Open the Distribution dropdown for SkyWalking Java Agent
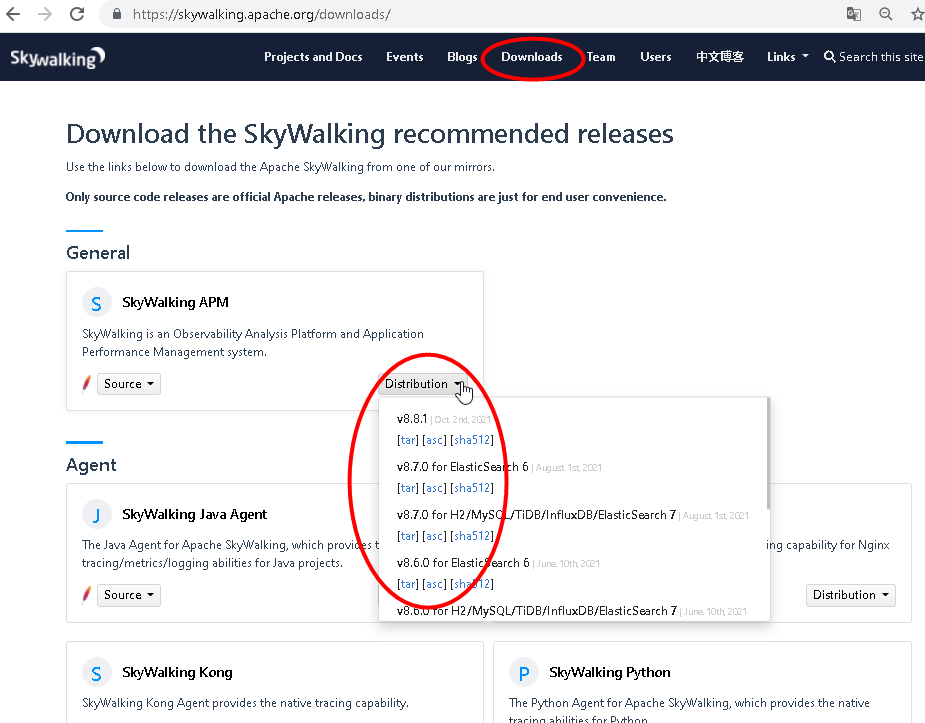925x723 pixels. click(x=850, y=594)
